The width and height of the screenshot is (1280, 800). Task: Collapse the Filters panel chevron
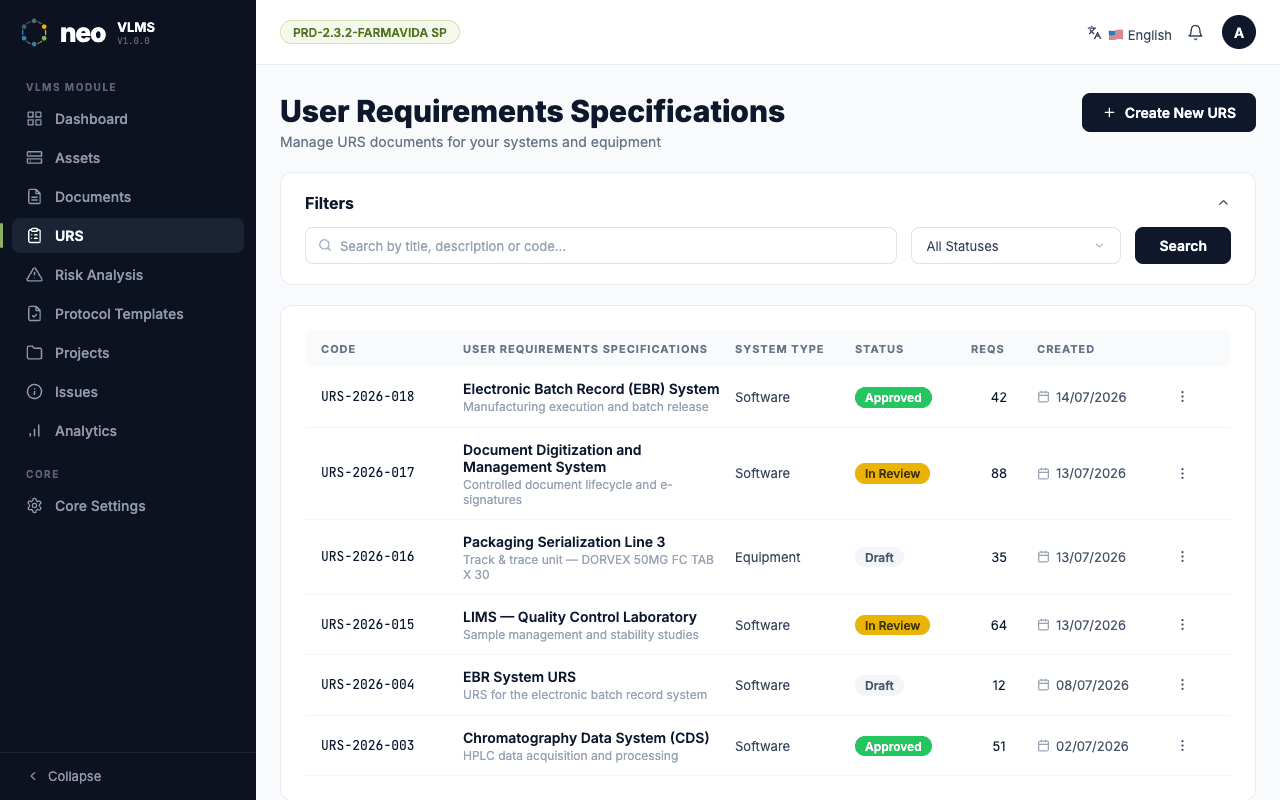[x=1223, y=203]
